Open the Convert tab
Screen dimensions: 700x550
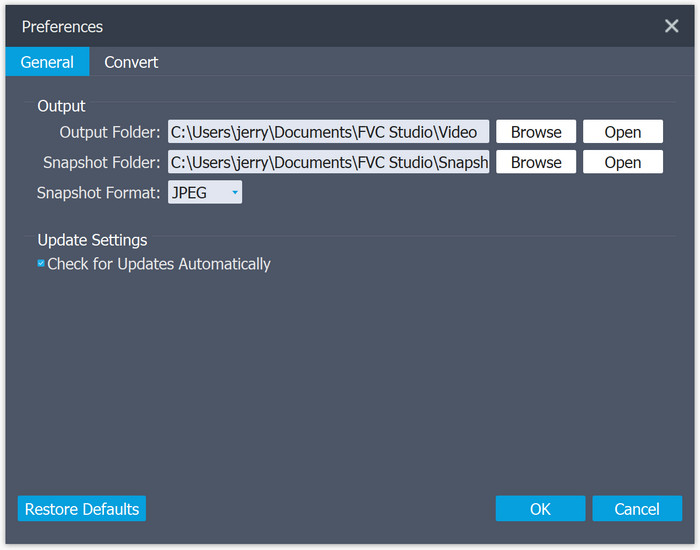131,62
